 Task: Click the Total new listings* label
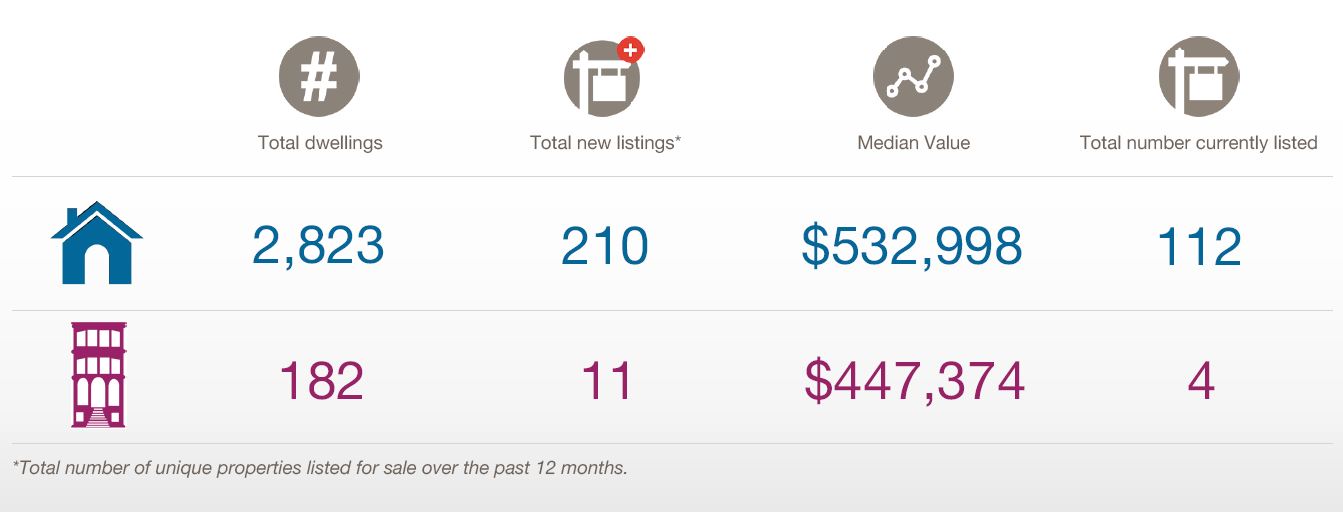(x=605, y=143)
